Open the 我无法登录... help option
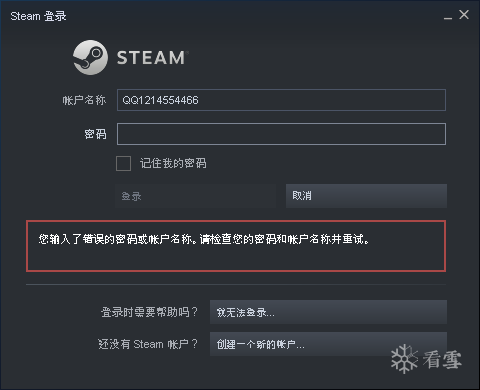This screenshot has width=480, height=390. 328,312
